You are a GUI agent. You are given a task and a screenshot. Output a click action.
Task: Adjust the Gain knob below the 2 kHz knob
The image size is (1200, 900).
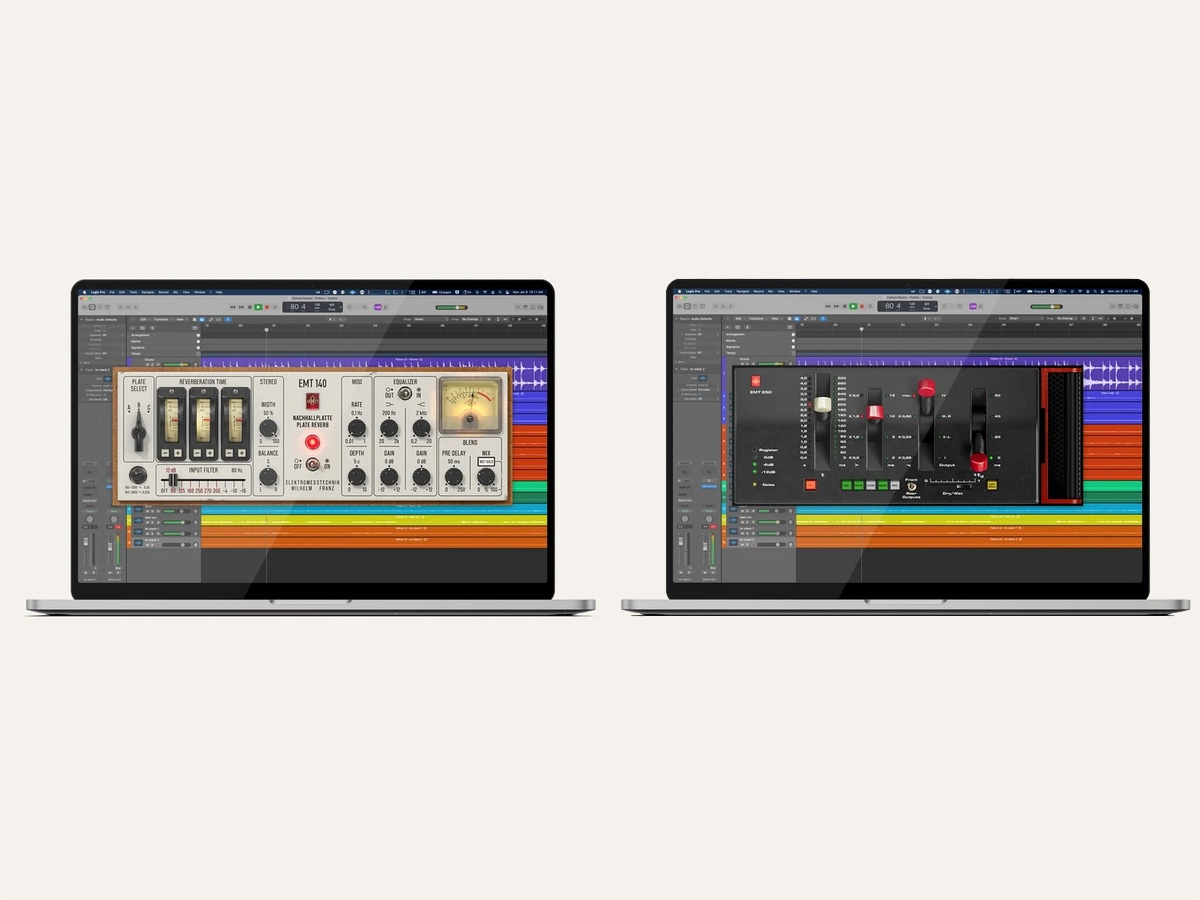[x=421, y=477]
